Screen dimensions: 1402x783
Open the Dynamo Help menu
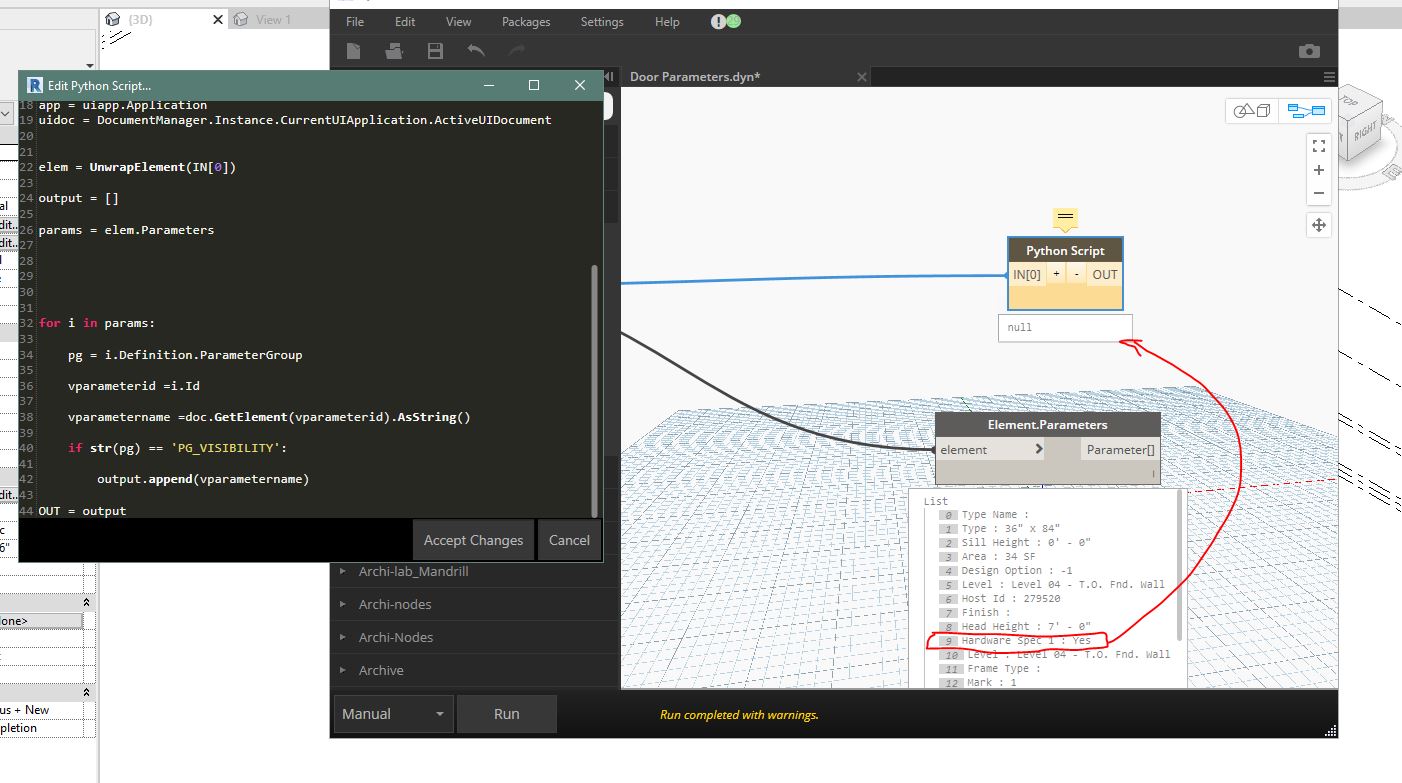click(667, 22)
